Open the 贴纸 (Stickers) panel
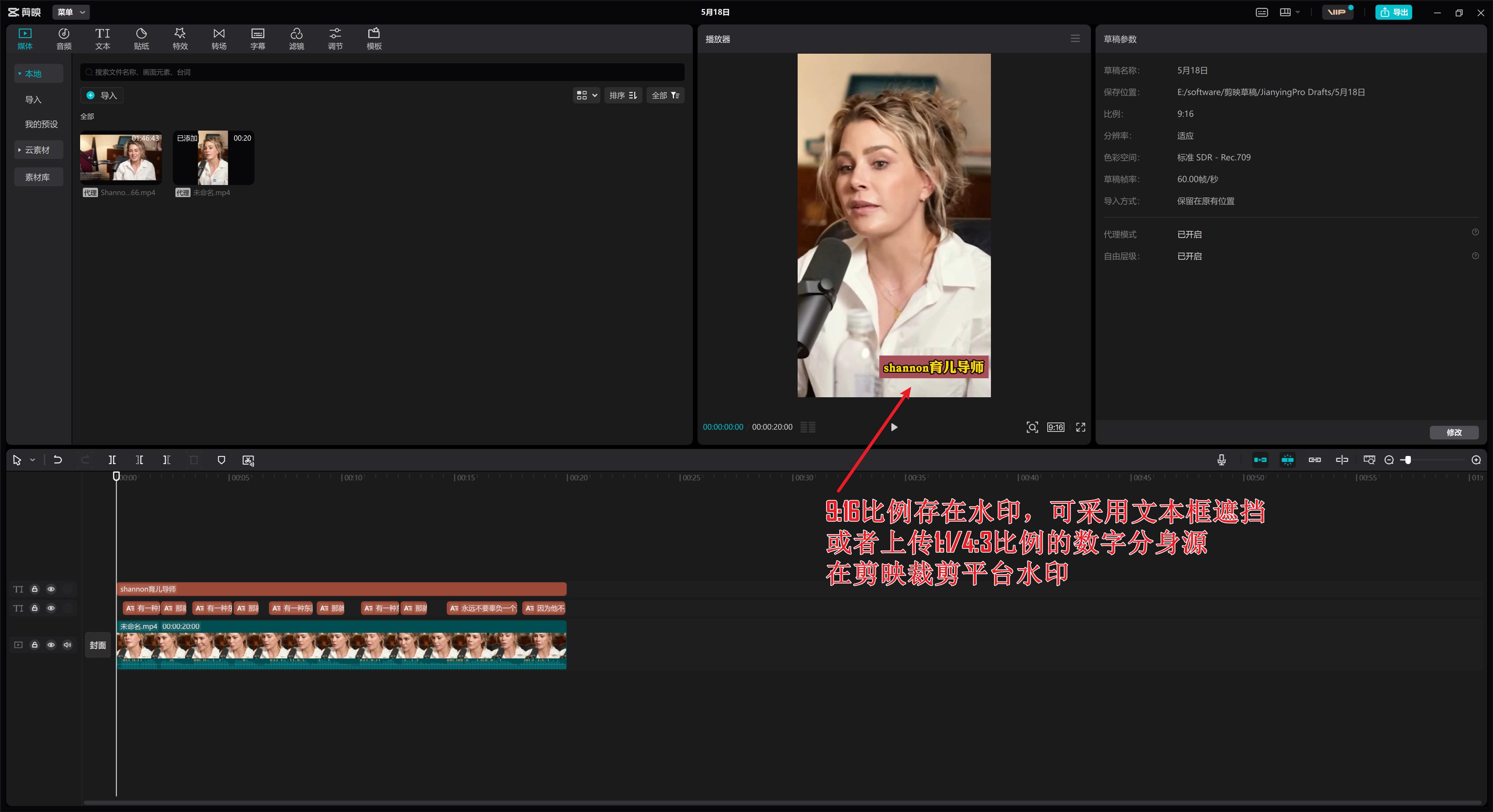The height and width of the screenshot is (812, 1493). [x=141, y=38]
